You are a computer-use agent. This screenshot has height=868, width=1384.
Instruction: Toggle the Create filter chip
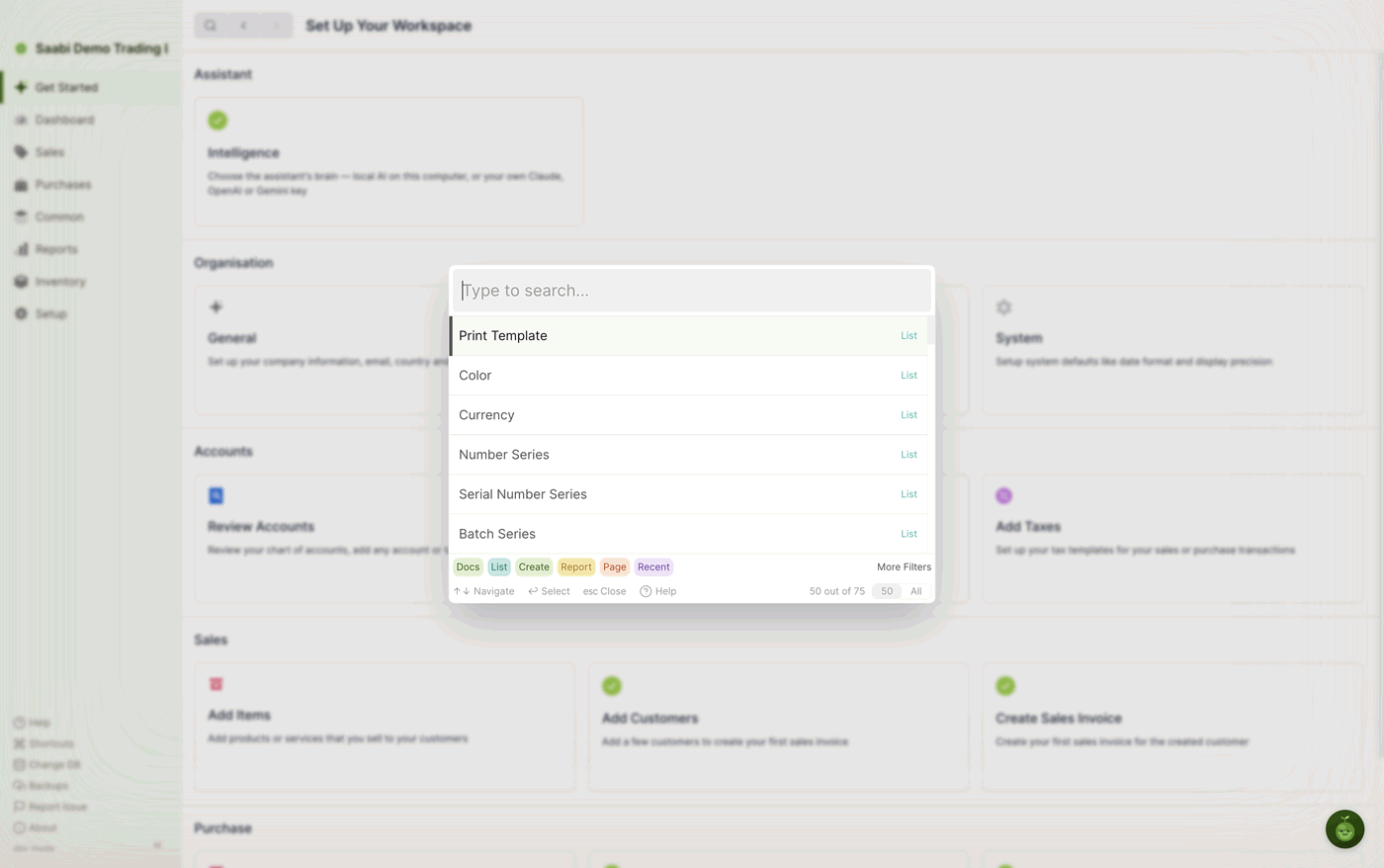click(534, 567)
